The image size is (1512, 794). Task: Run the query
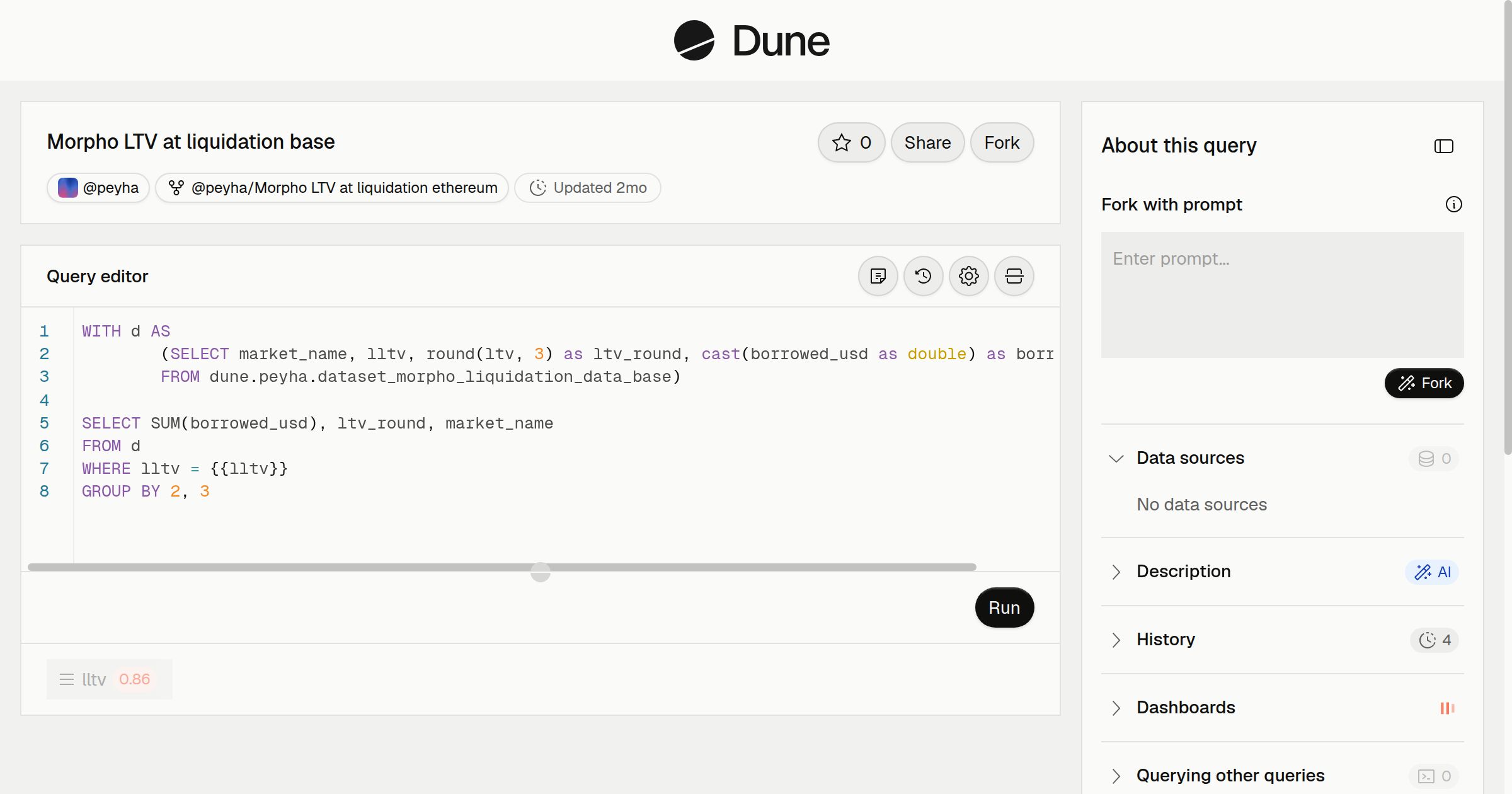tap(1004, 607)
